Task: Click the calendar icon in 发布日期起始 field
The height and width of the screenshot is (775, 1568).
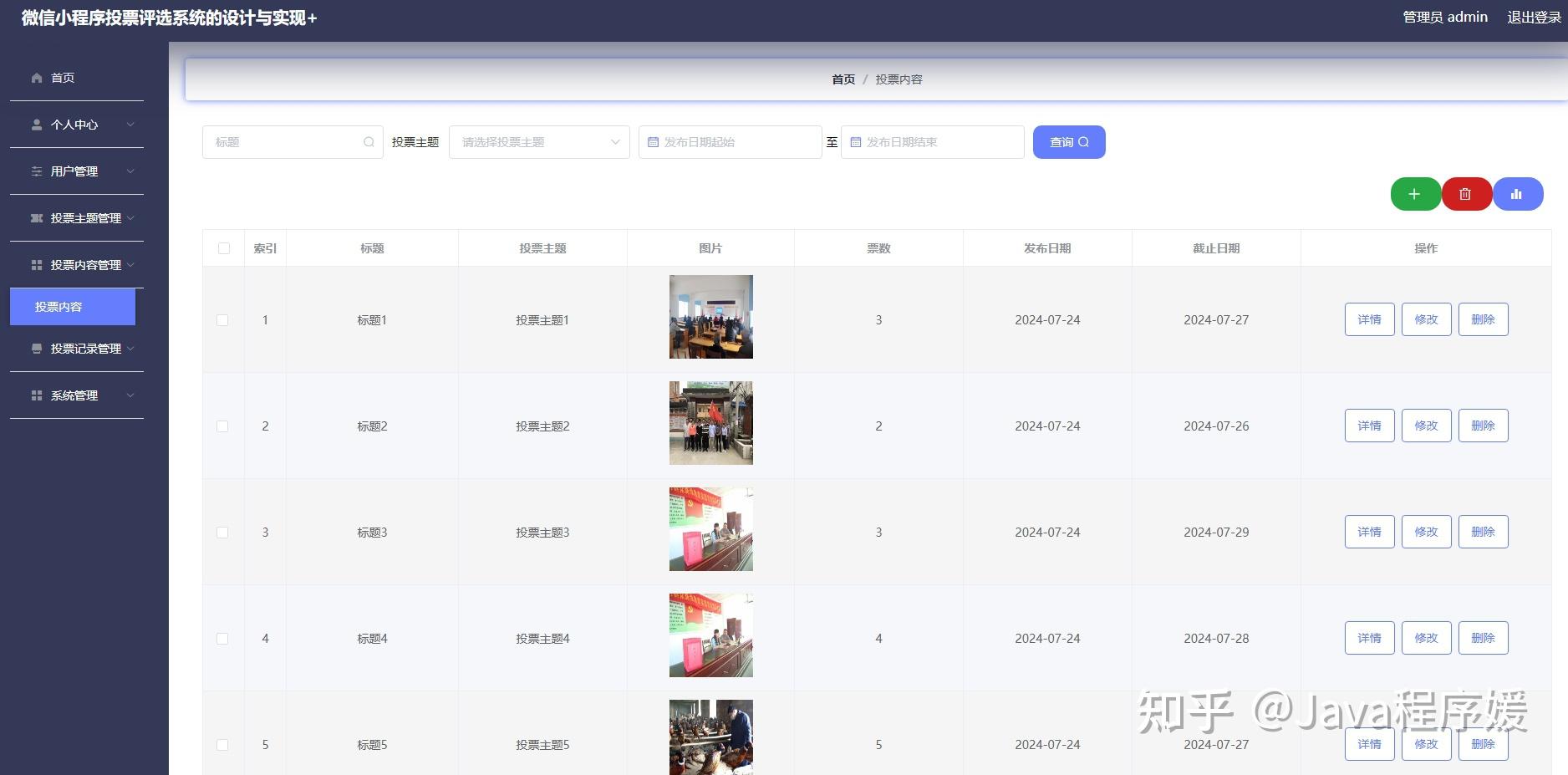Action: point(653,142)
